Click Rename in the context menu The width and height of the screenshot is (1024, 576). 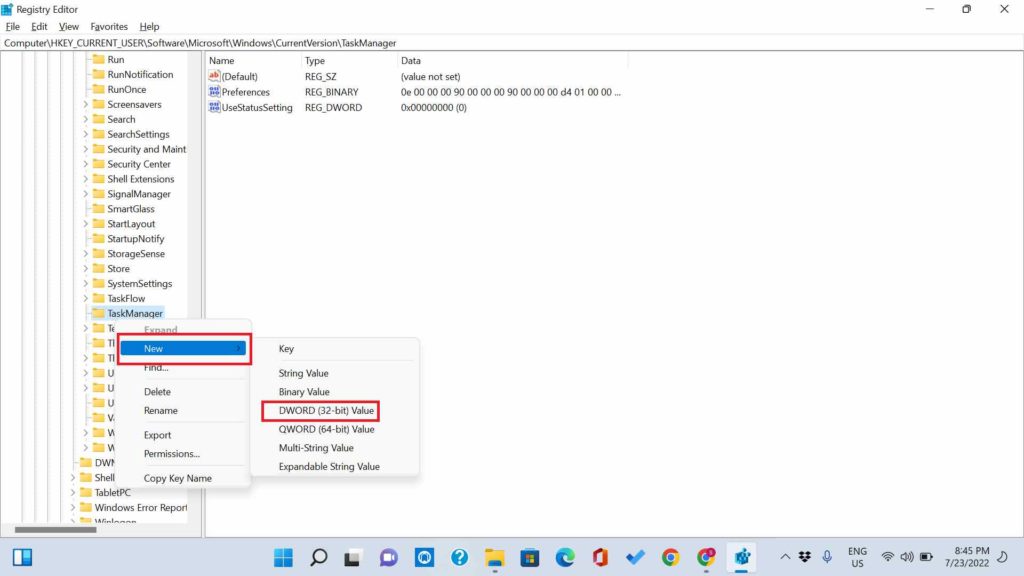click(161, 410)
